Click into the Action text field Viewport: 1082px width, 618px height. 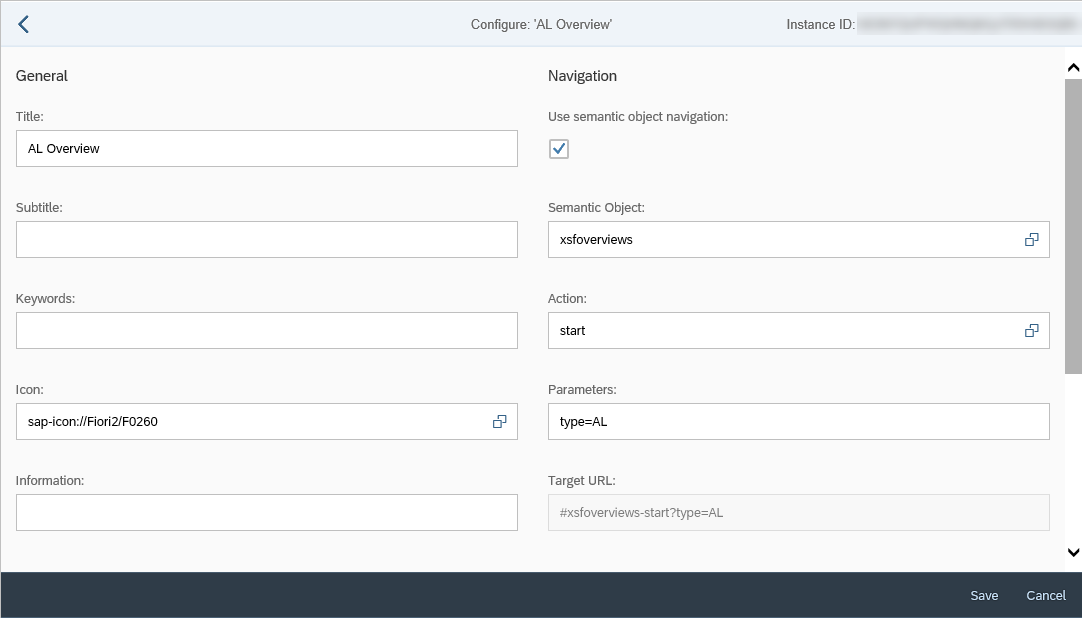coord(780,331)
